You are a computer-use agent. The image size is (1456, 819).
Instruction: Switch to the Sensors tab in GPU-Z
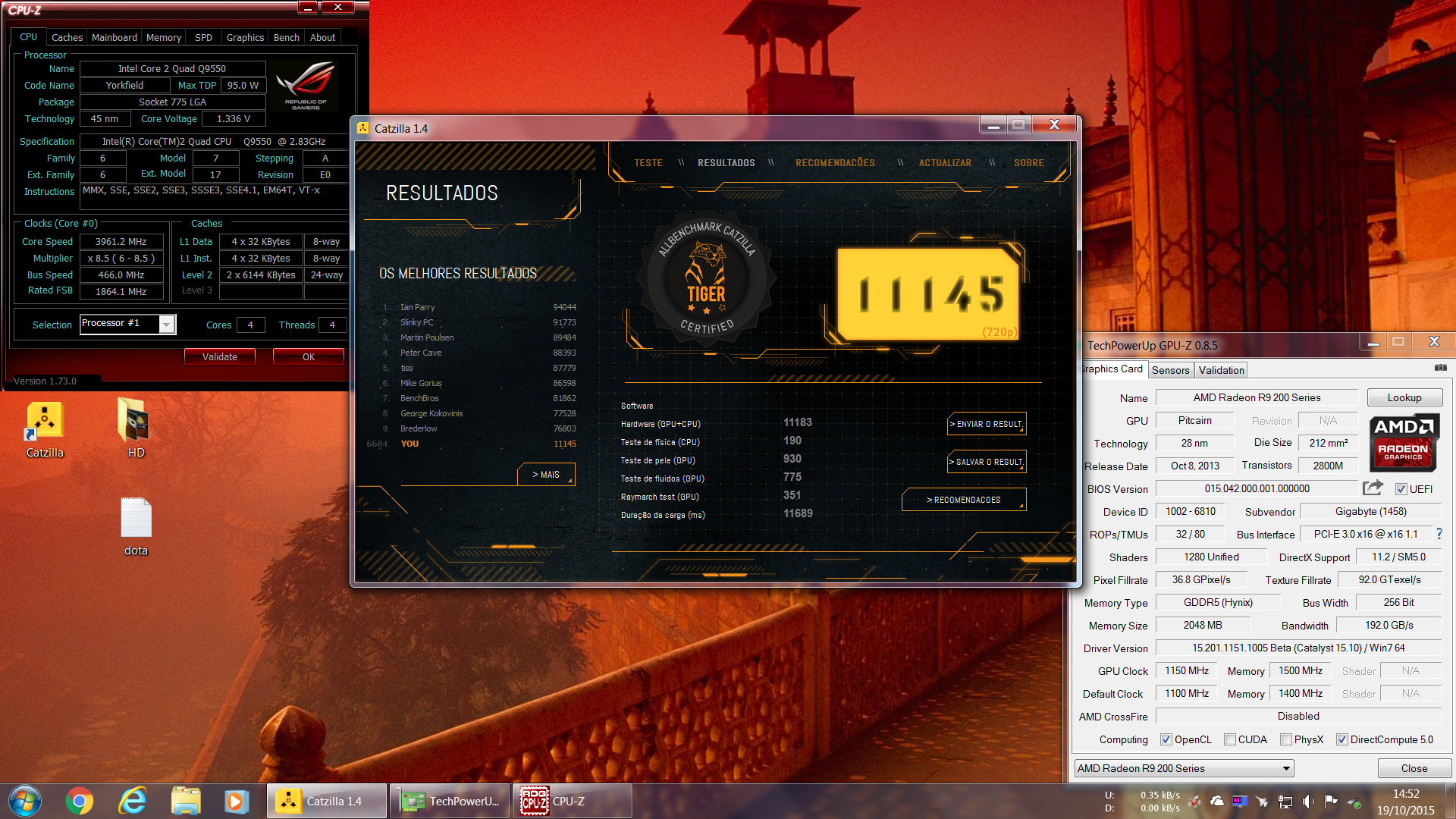coord(1170,370)
